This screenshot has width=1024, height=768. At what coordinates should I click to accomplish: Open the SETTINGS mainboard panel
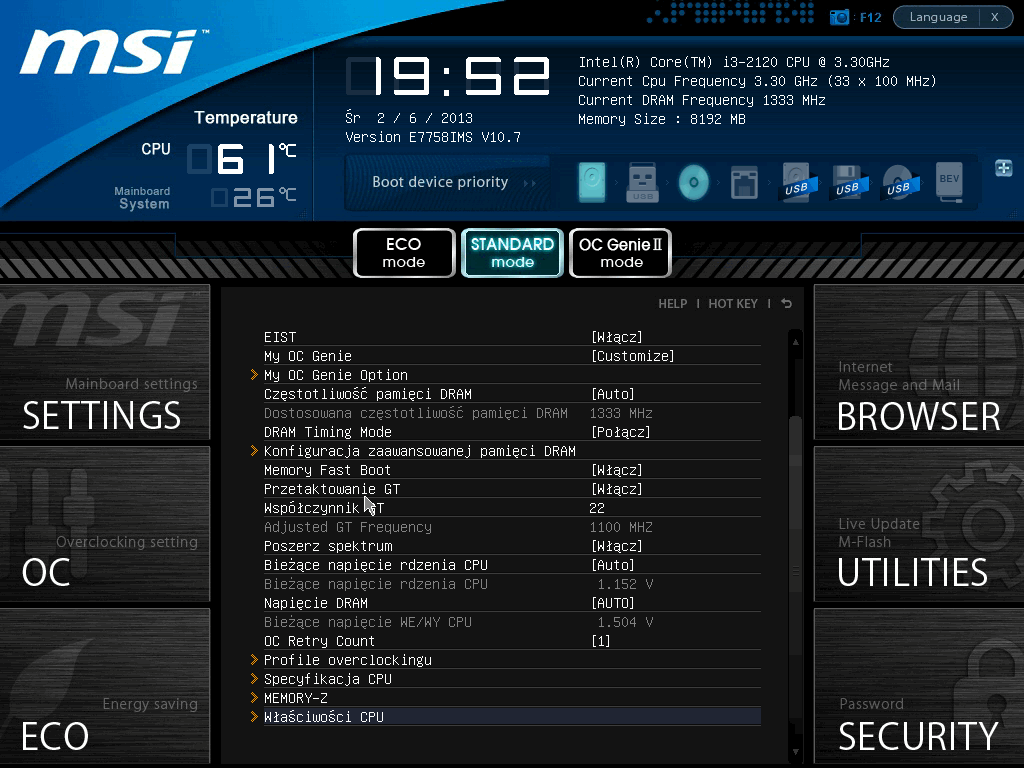104,362
